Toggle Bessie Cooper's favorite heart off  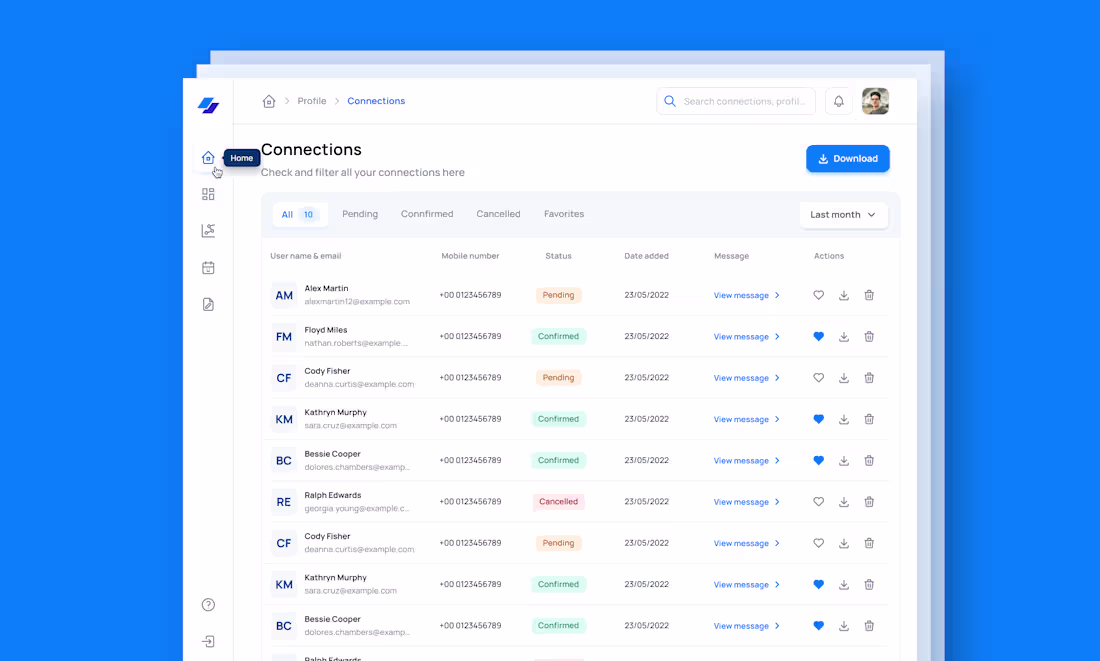click(818, 460)
